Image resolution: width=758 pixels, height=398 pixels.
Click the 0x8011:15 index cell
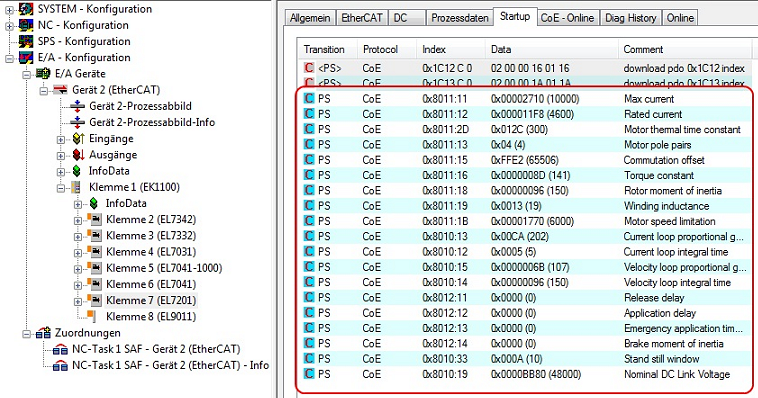point(445,160)
